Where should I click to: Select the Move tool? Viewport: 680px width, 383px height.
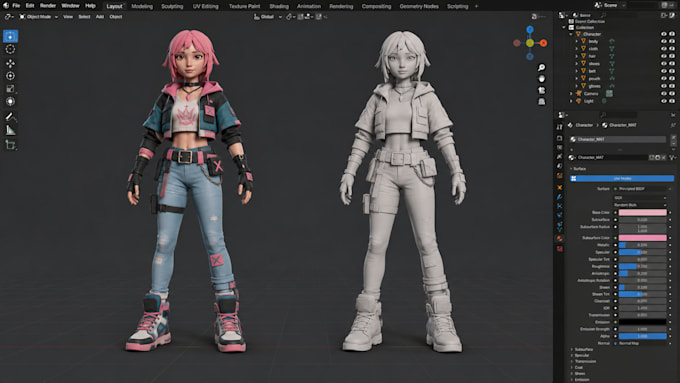[x=10, y=63]
